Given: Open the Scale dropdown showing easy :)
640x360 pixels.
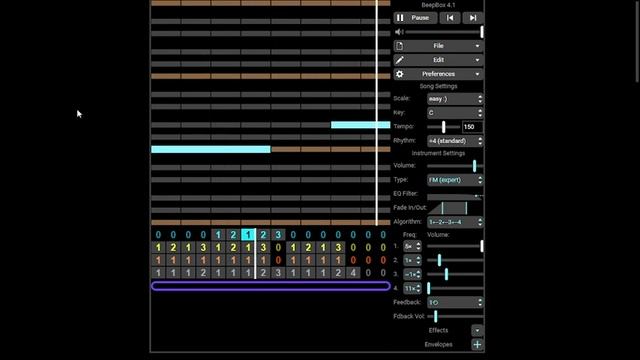Looking at the screenshot, I should click(x=455, y=99).
